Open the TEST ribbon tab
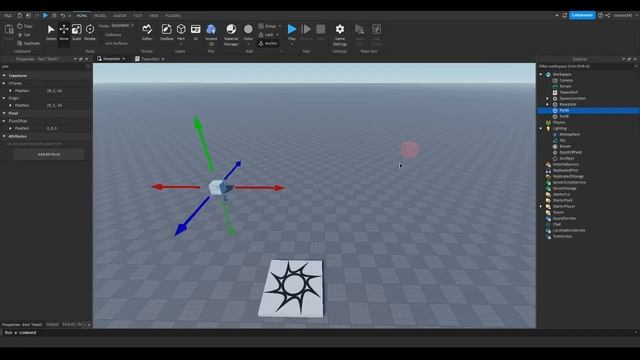640x360 pixels. [138, 16]
